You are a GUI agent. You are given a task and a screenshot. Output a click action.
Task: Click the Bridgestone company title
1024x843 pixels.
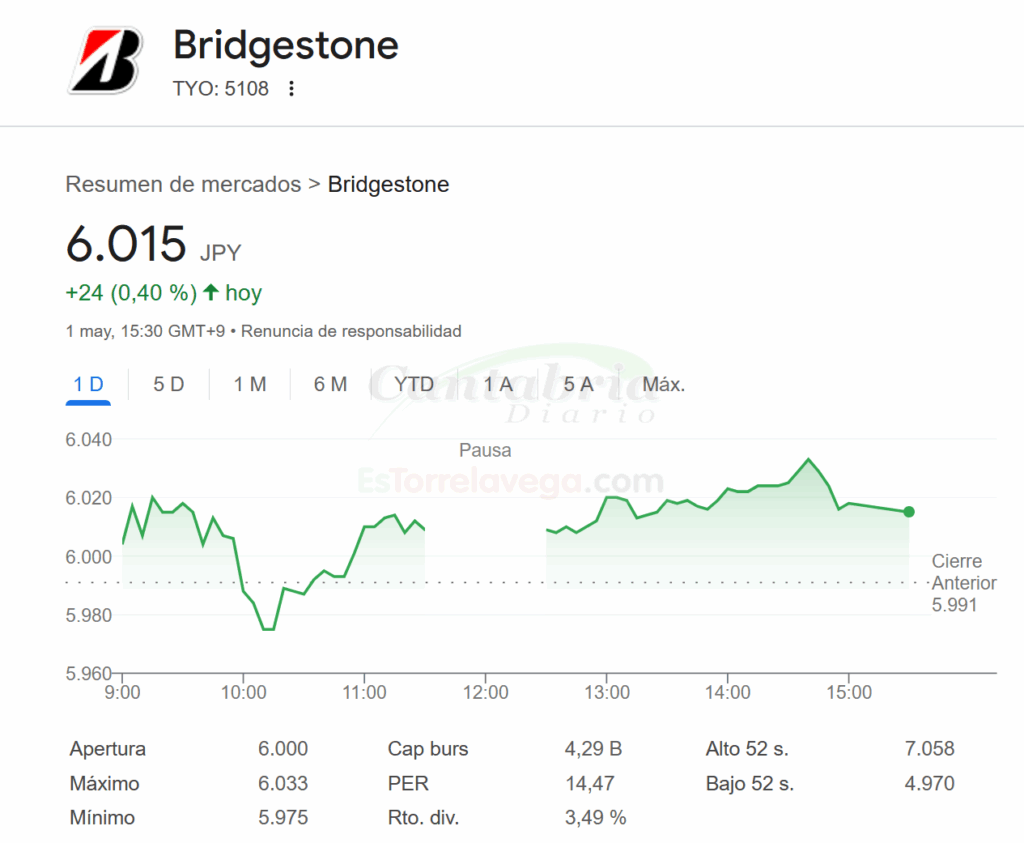pos(286,46)
